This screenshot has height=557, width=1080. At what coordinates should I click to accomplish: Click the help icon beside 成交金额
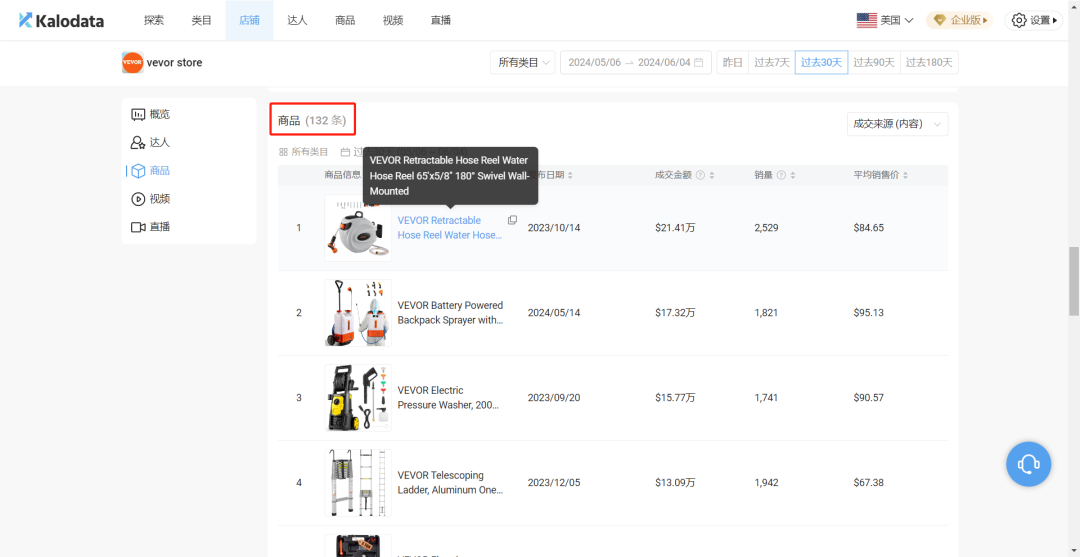700,175
